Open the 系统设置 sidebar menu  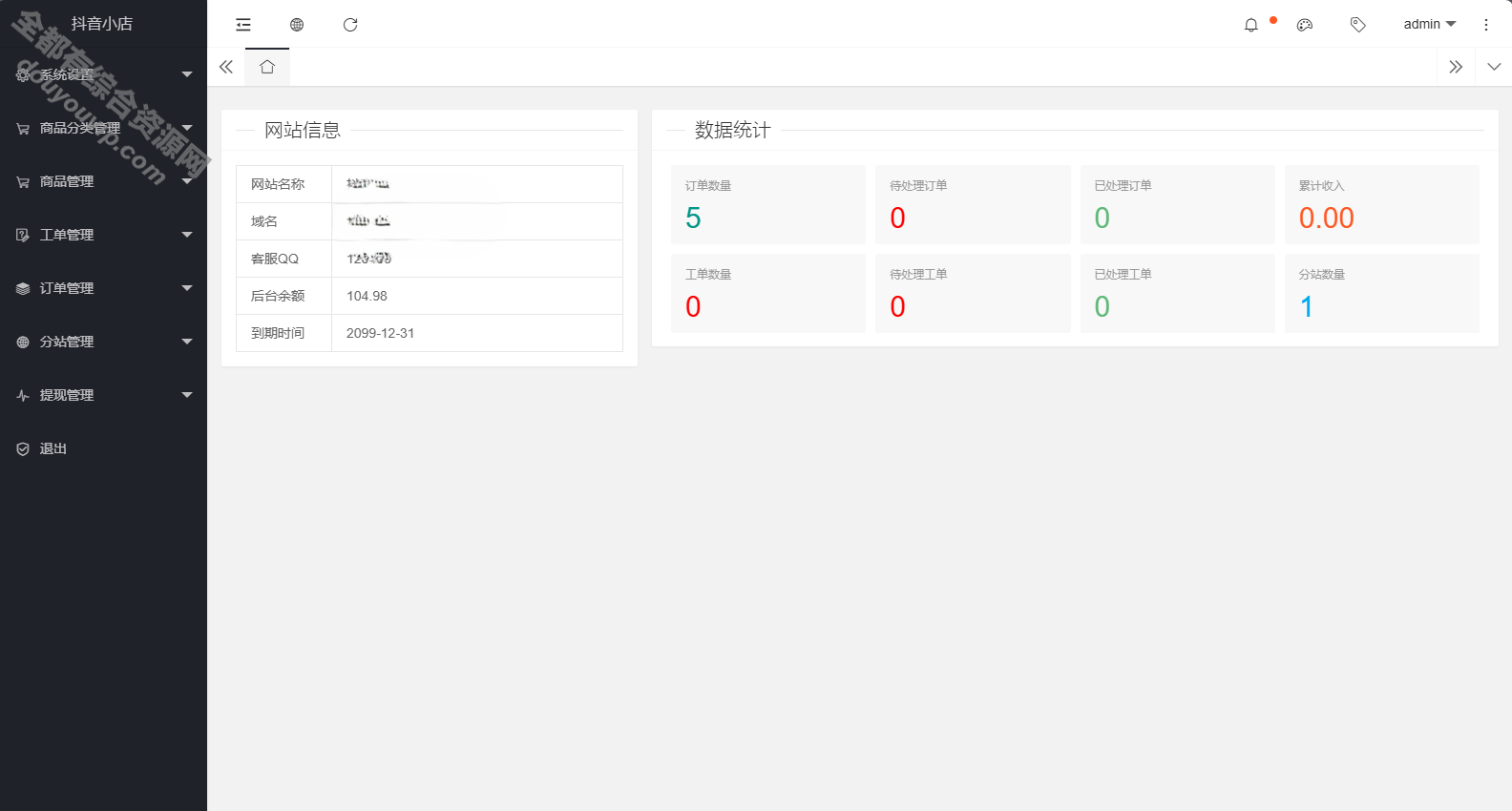click(103, 74)
